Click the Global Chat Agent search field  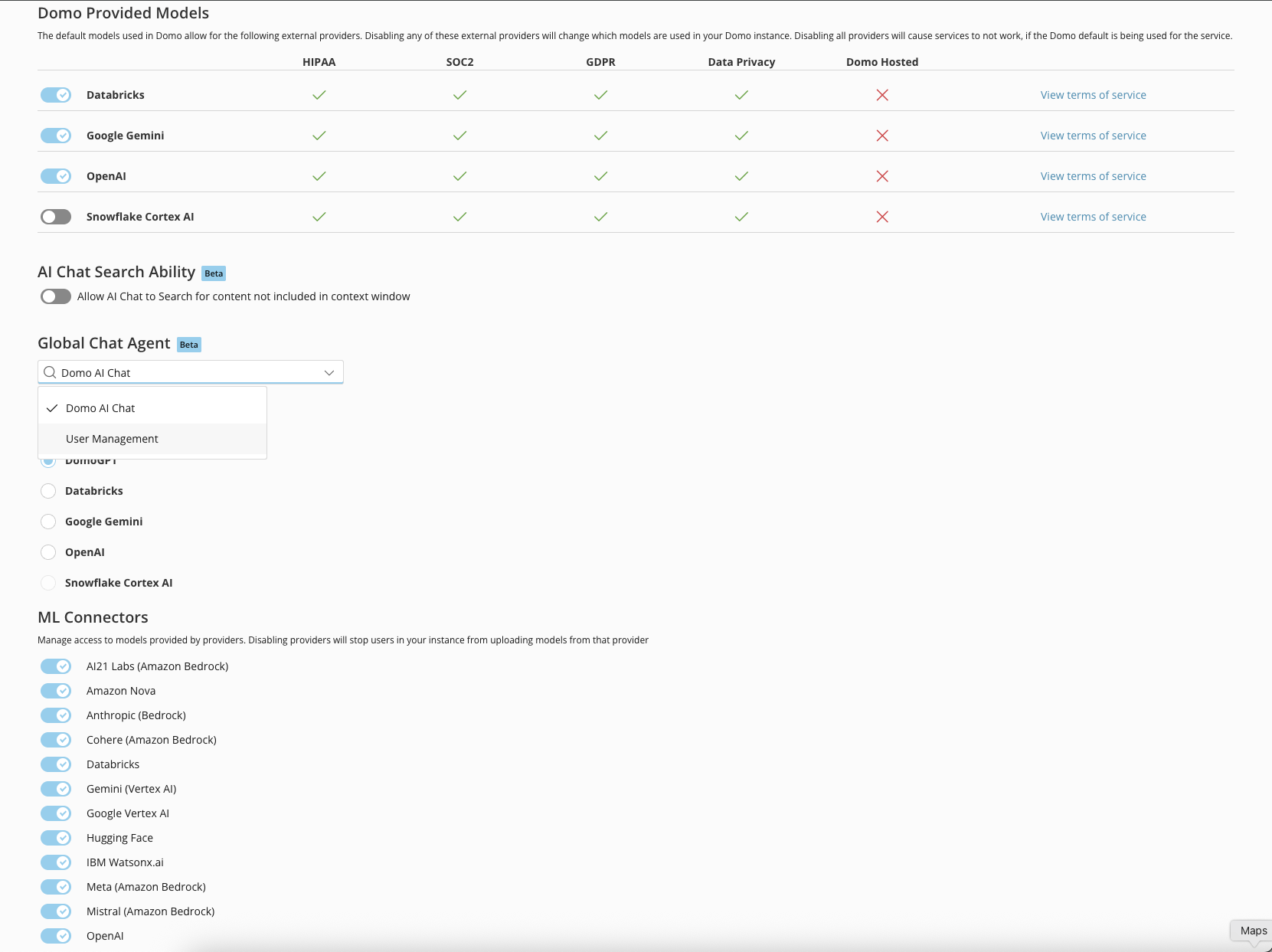click(x=191, y=372)
